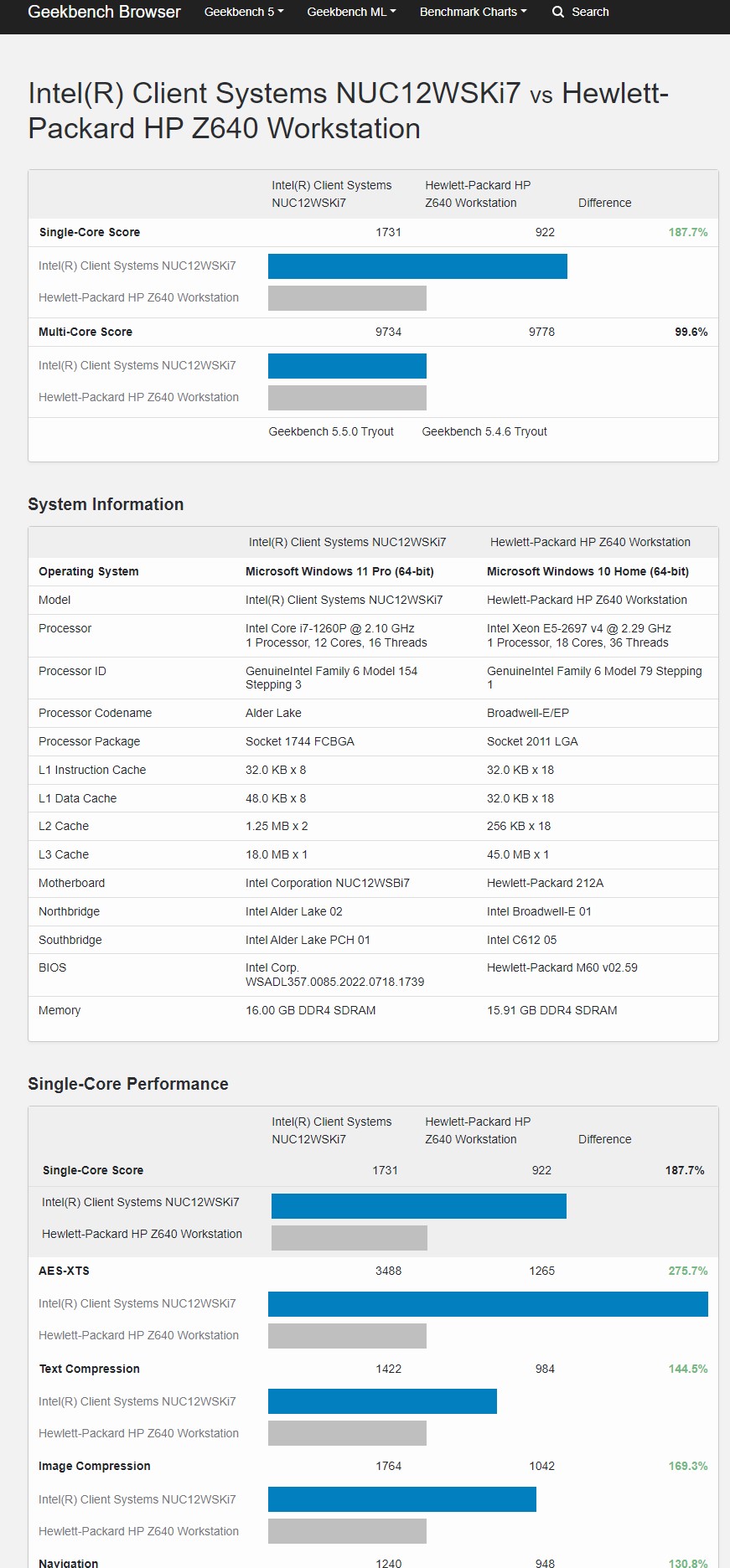
Task: Click the System Information section heading
Action: 106,504
